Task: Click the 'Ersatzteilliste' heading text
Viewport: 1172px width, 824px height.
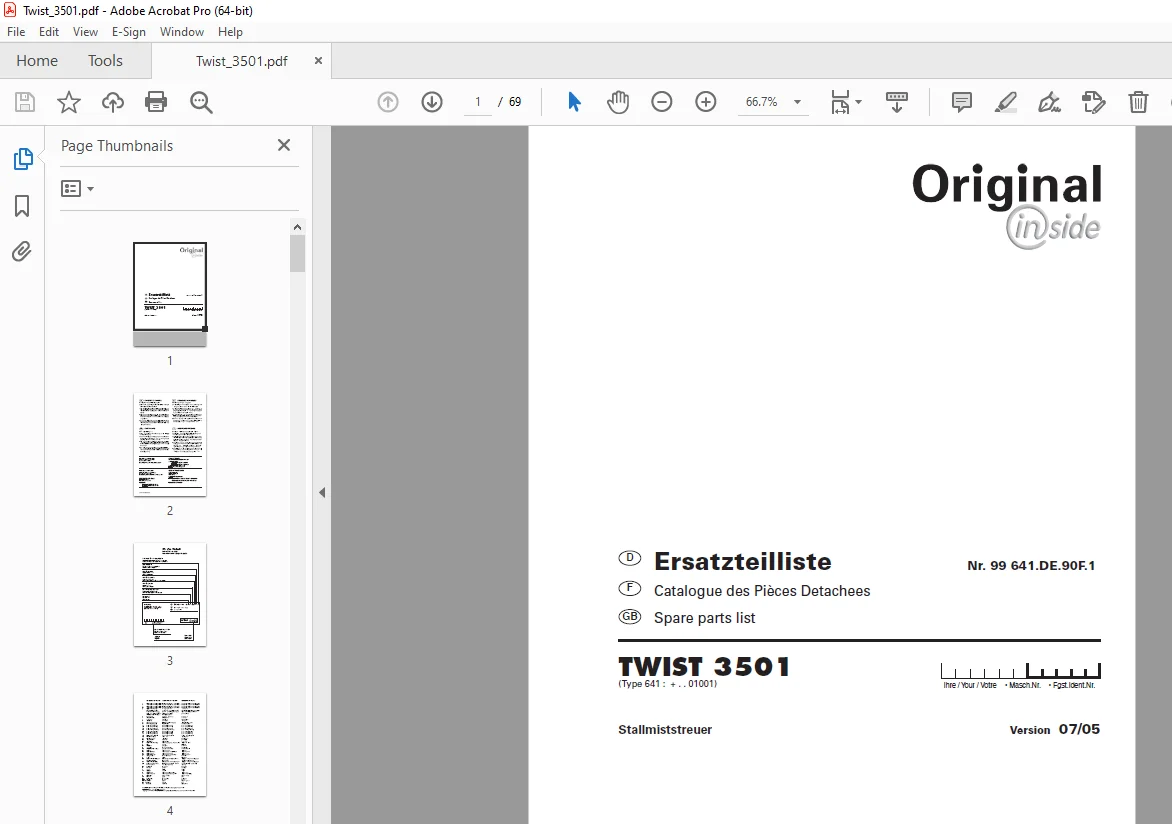Action: click(742, 562)
